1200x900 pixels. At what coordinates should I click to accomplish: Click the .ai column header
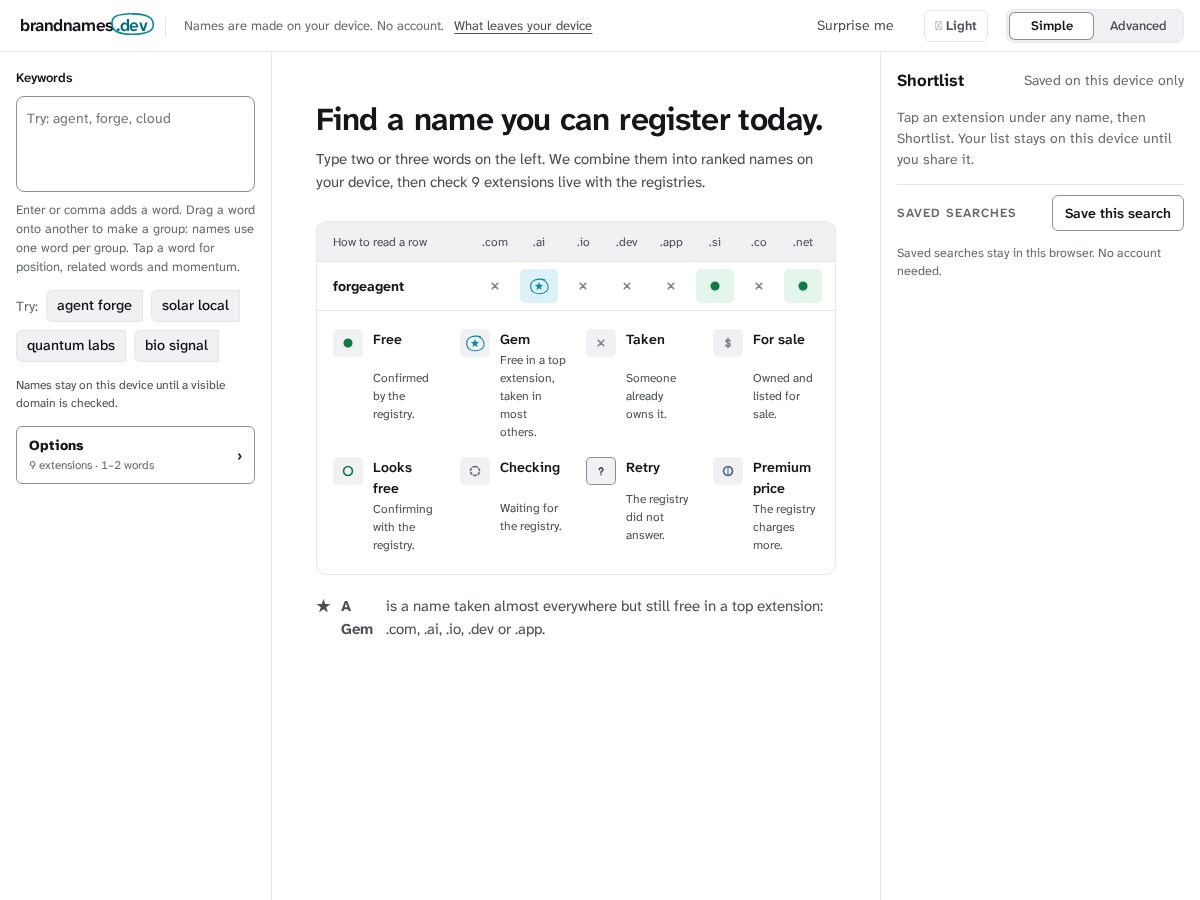(x=539, y=242)
